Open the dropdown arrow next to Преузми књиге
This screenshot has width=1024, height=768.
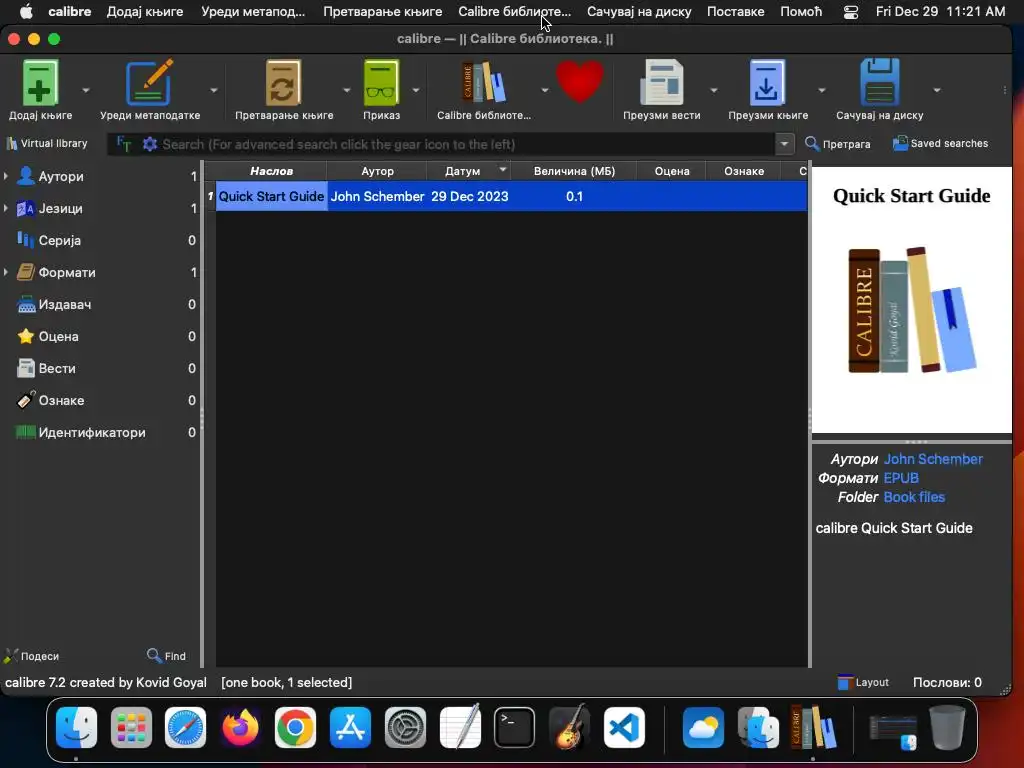point(822,90)
